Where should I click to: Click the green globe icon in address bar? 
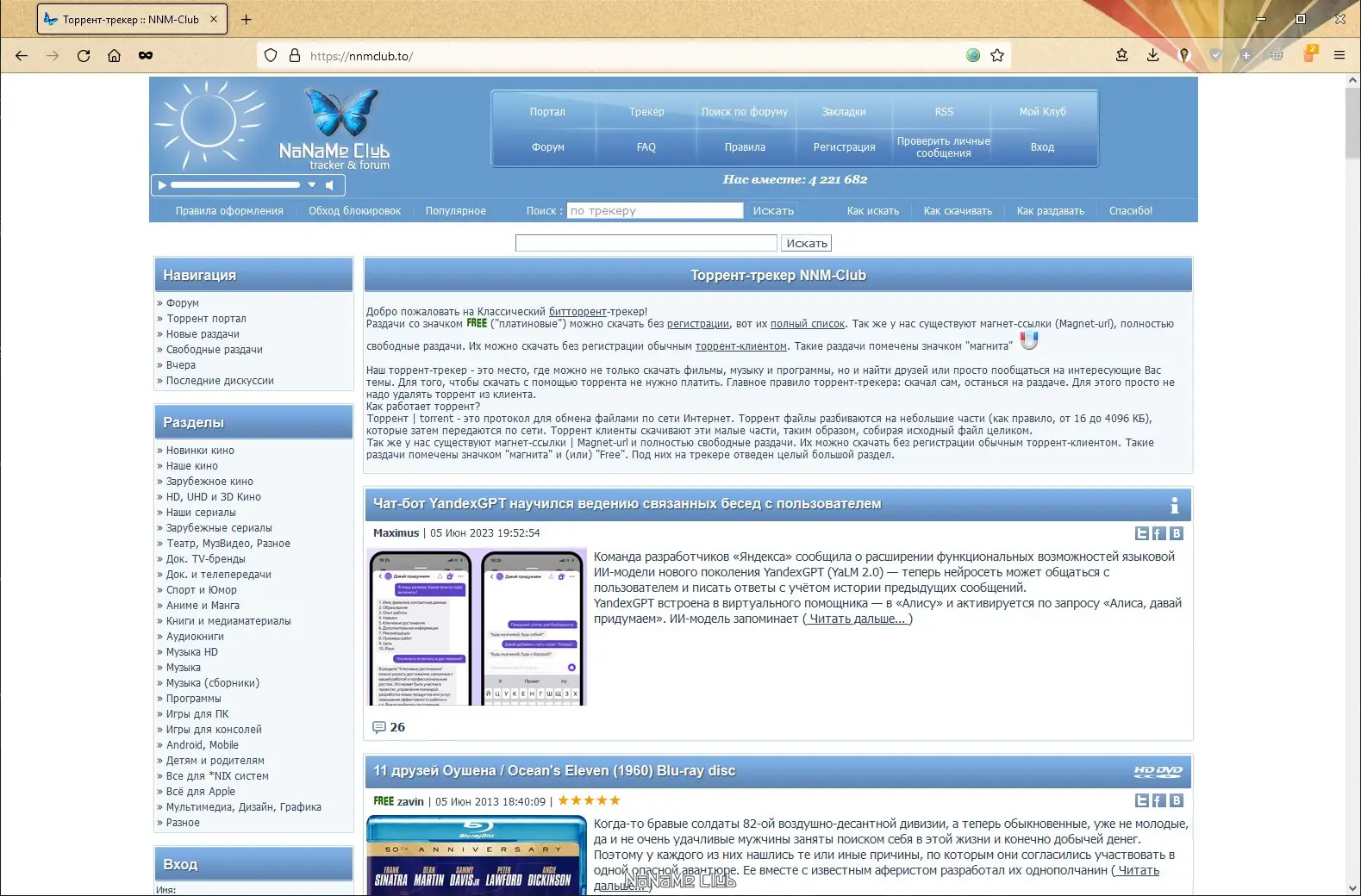(973, 55)
